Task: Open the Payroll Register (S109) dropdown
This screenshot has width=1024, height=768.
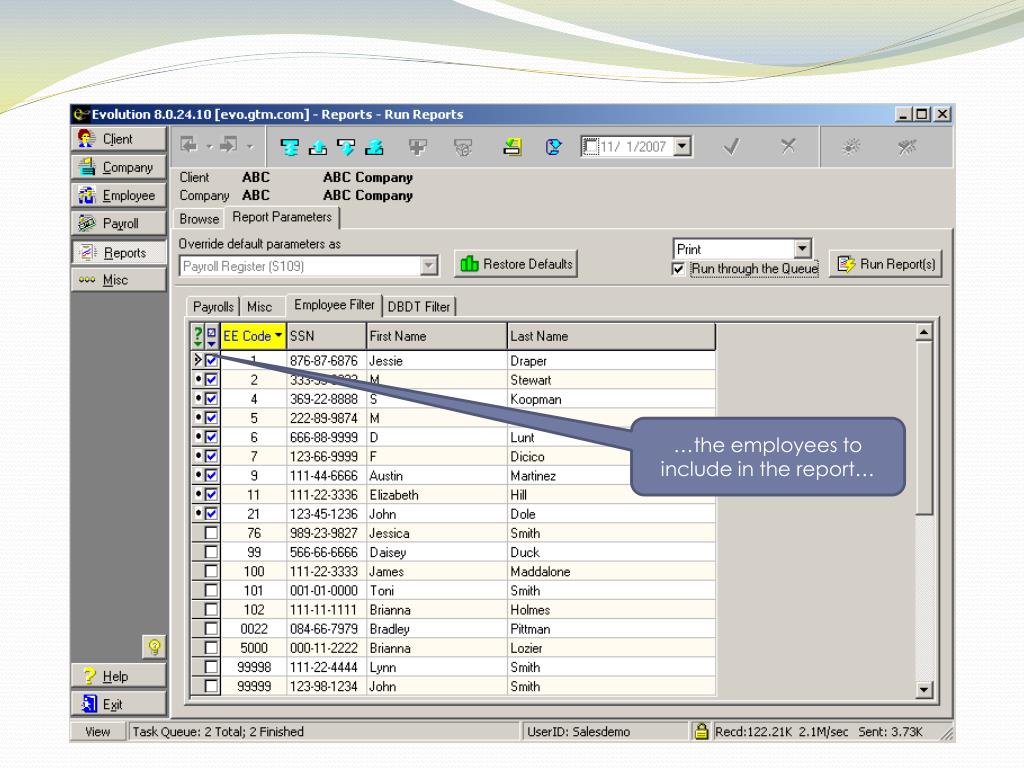Action: point(429,266)
